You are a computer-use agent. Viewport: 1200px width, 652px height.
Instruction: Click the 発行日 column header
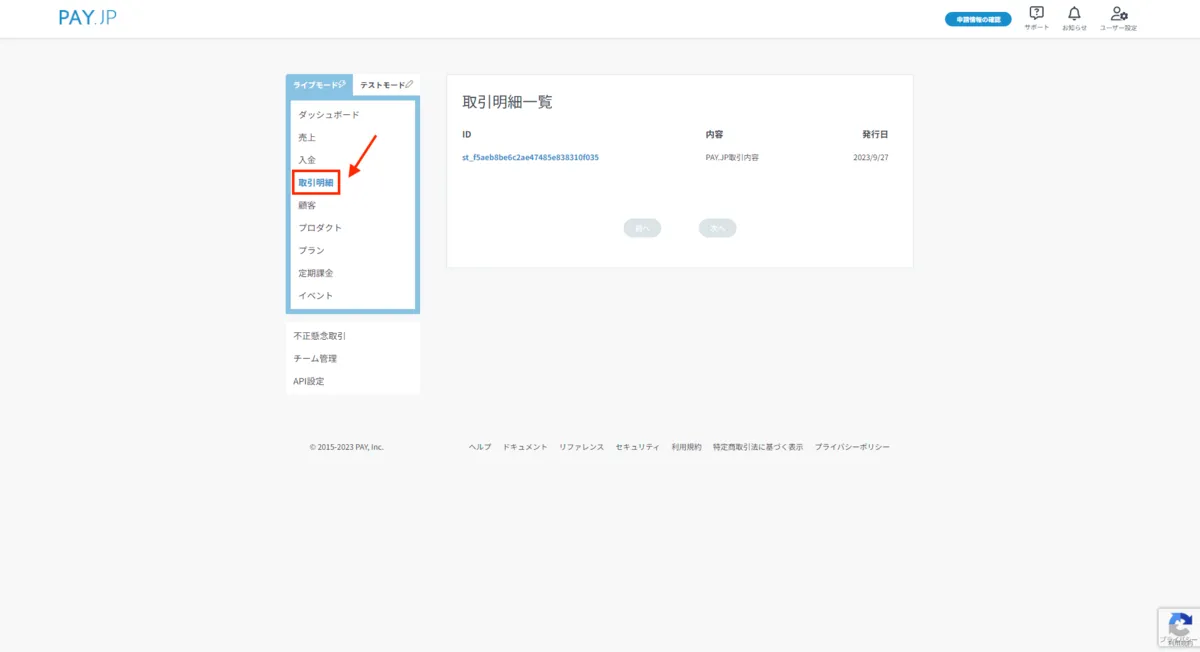[x=875, y=134]
